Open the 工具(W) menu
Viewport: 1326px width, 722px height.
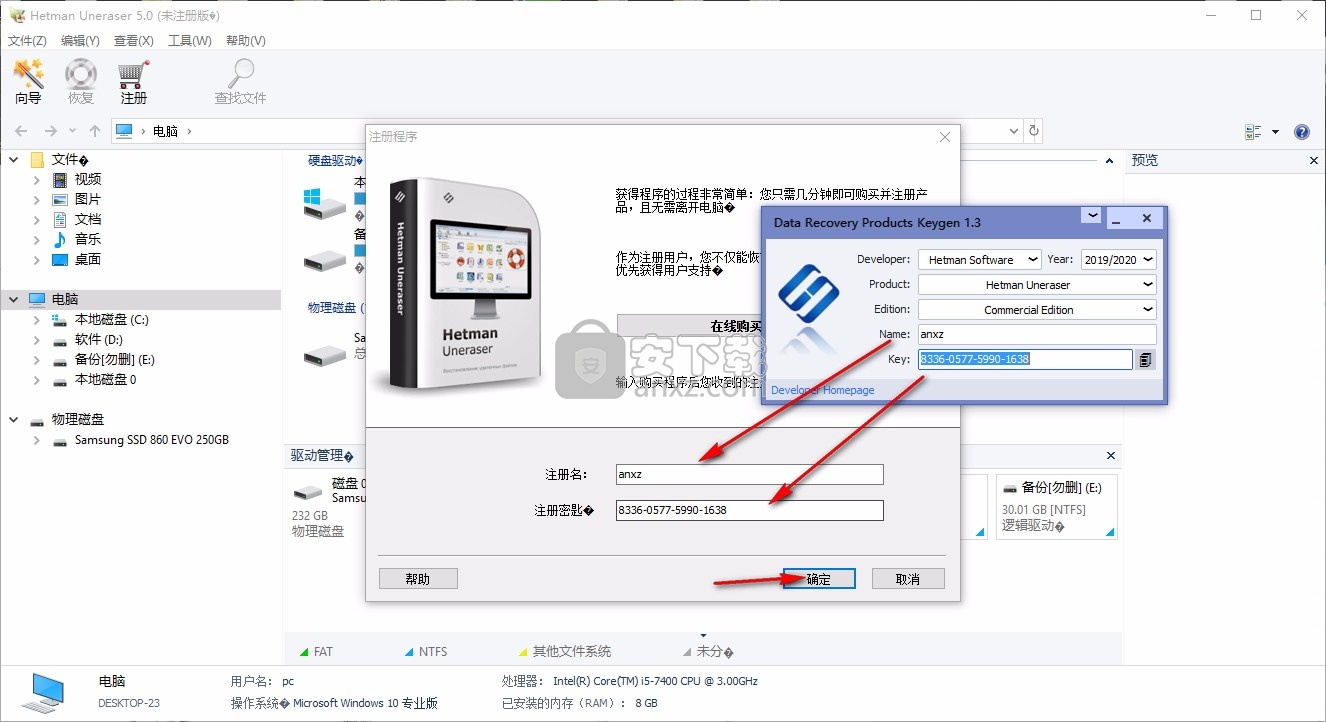click(190, 40)
